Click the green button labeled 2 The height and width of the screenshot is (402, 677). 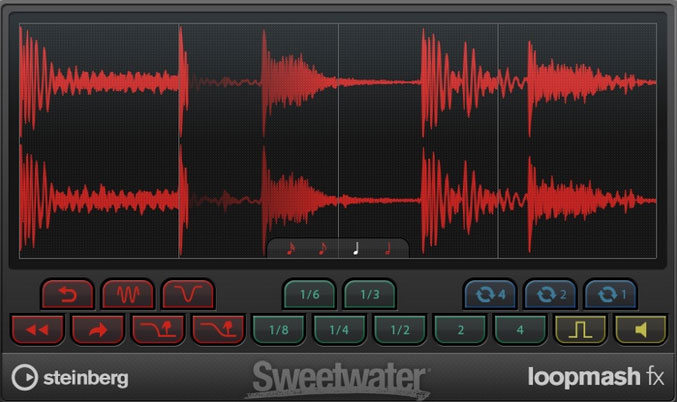[460, 330]
